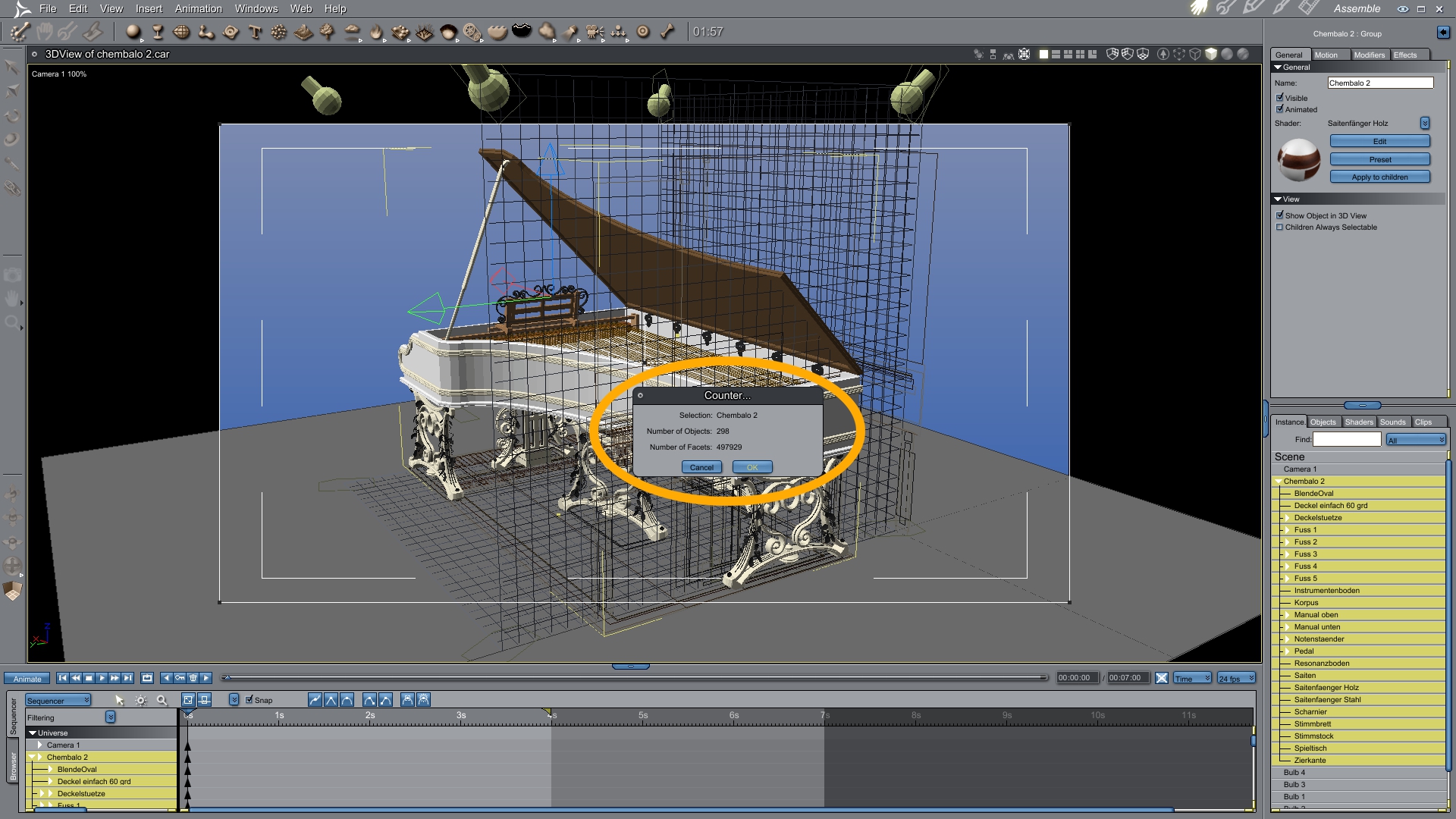Delete keyframe with trash icon
The width and height of the screenshot is (1456, 819).
click(x=193, y=678)
